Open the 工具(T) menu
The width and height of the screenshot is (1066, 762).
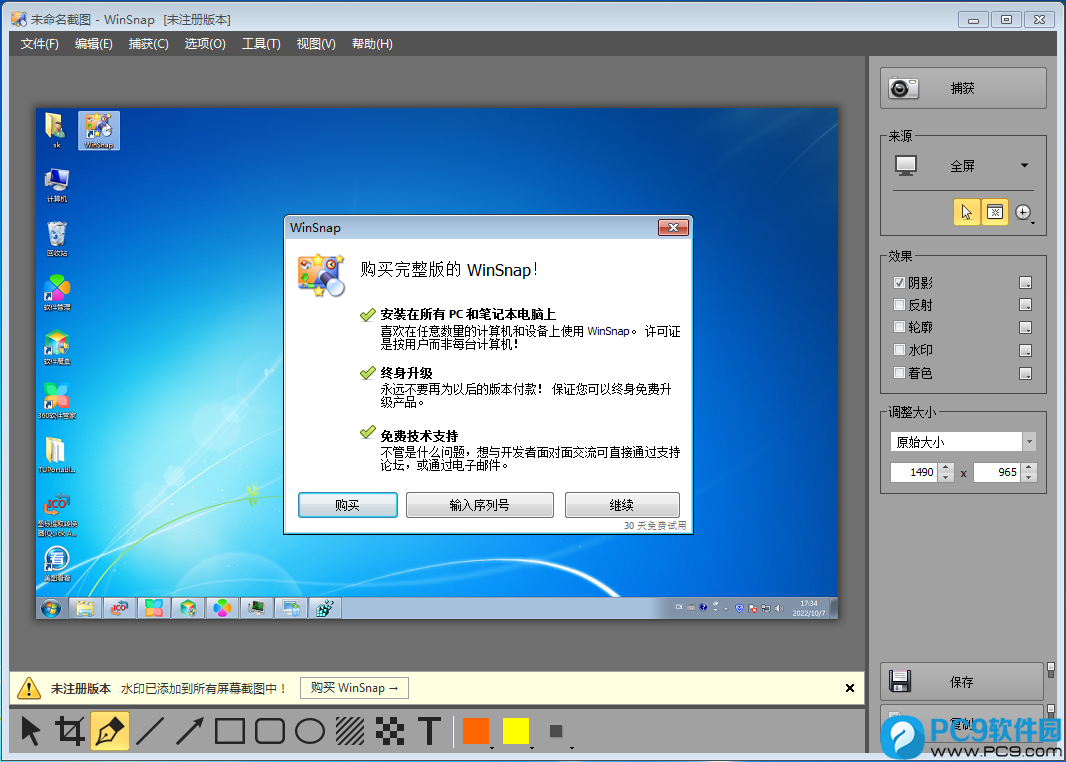point(261,44)
